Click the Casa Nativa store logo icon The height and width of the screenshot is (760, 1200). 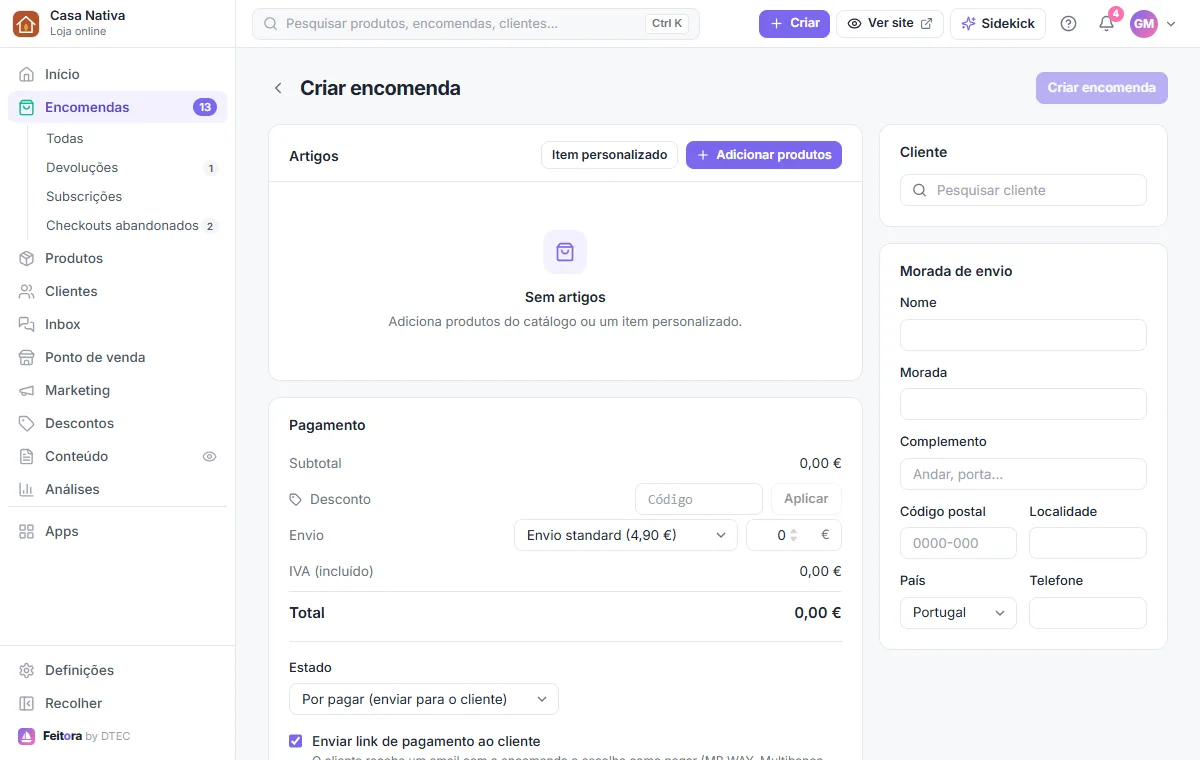pyautogui.click(x=26, y=24)
